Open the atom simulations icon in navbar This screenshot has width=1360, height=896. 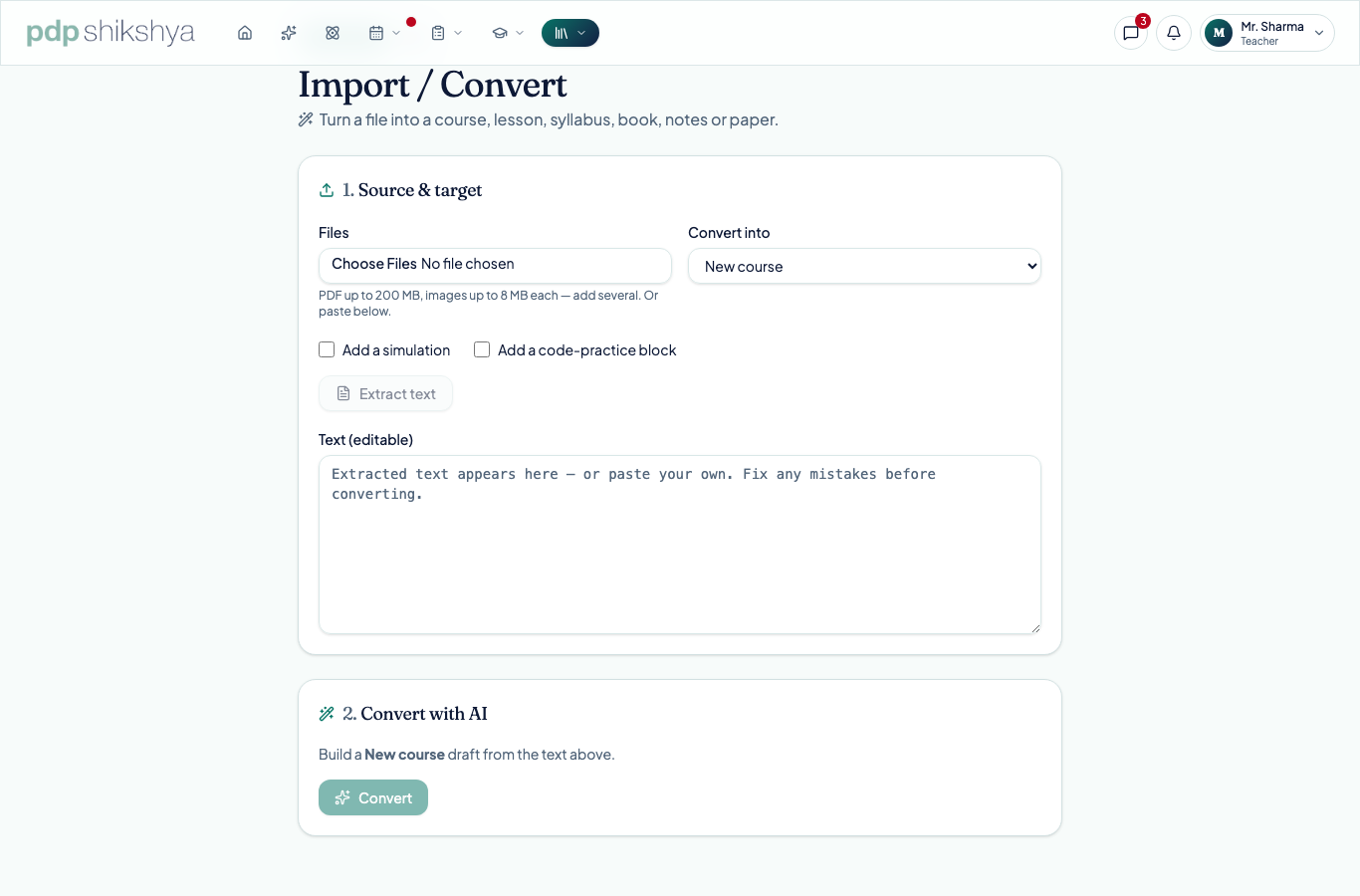(333, 33)
